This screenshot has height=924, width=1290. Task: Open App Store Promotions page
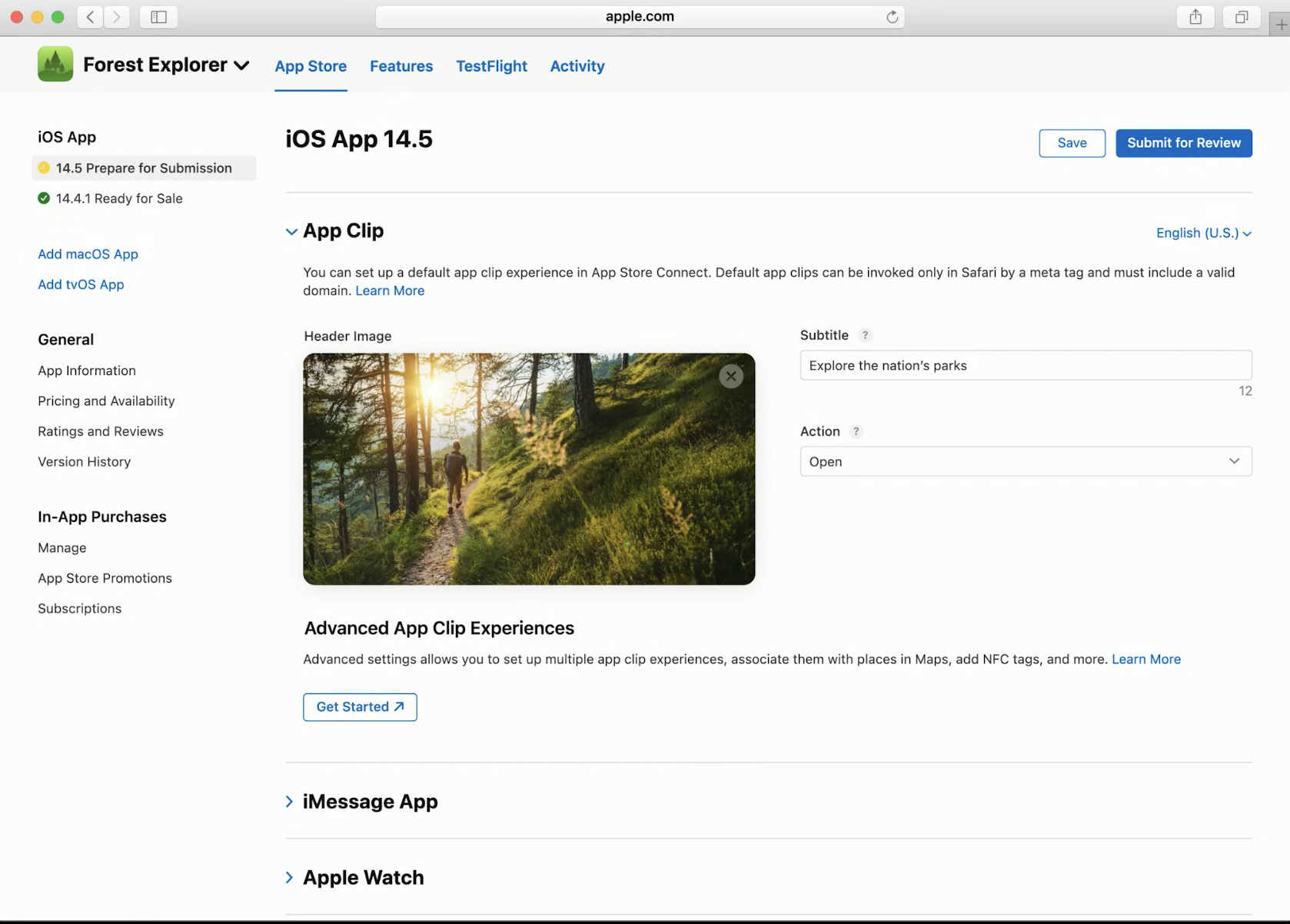pos(105,578)
